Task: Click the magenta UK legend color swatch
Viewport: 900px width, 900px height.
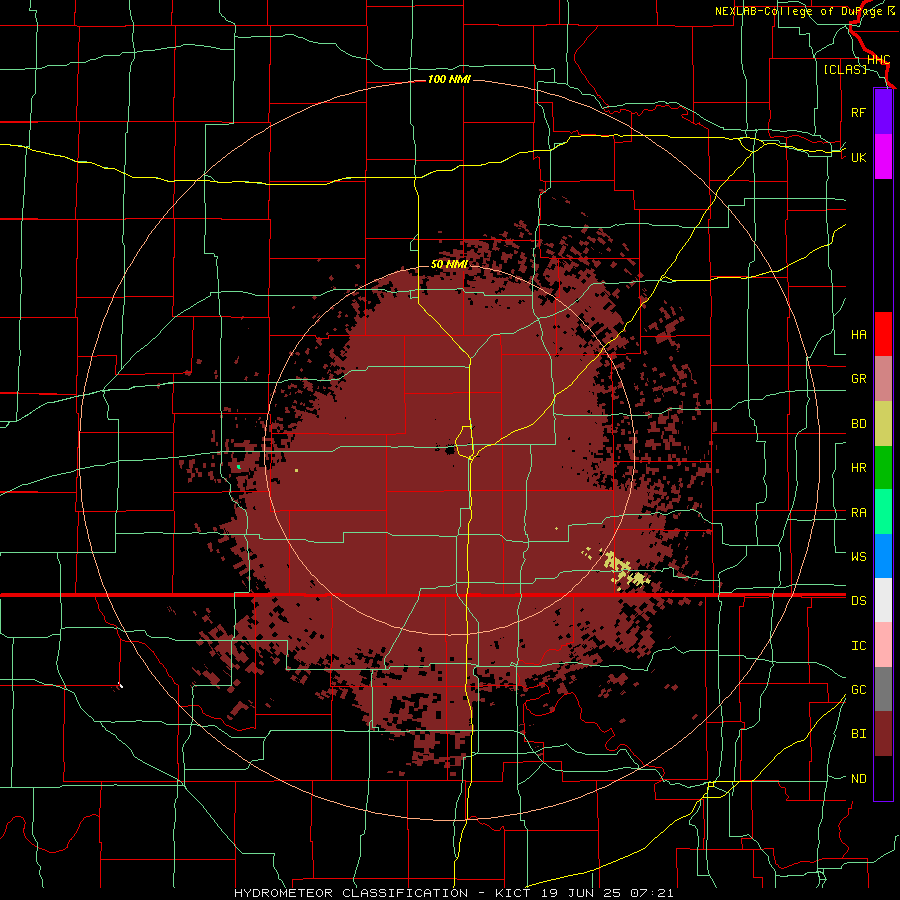Action: [x=883, y=157]
